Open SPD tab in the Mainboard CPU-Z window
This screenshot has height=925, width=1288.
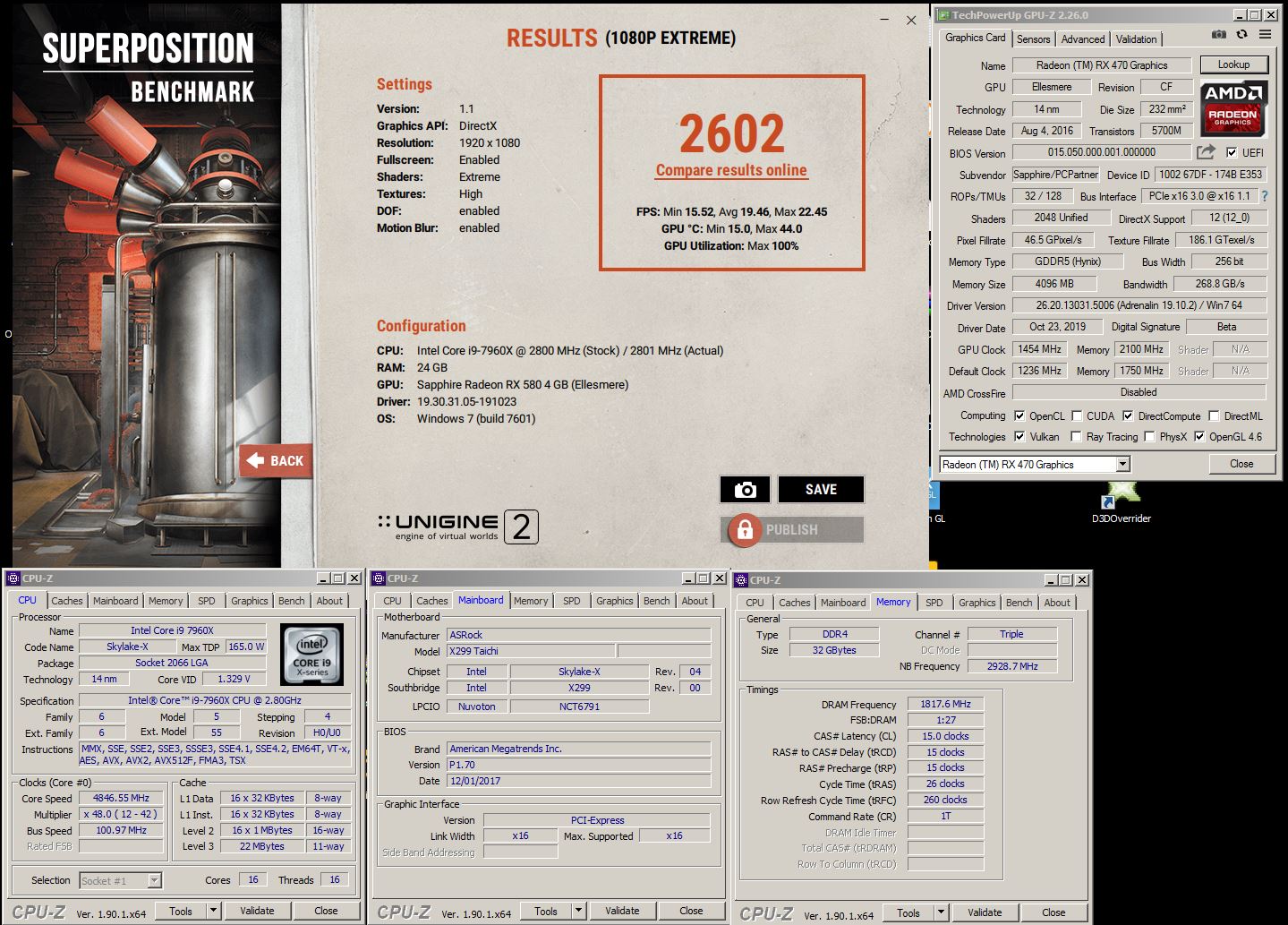(572, 601)
